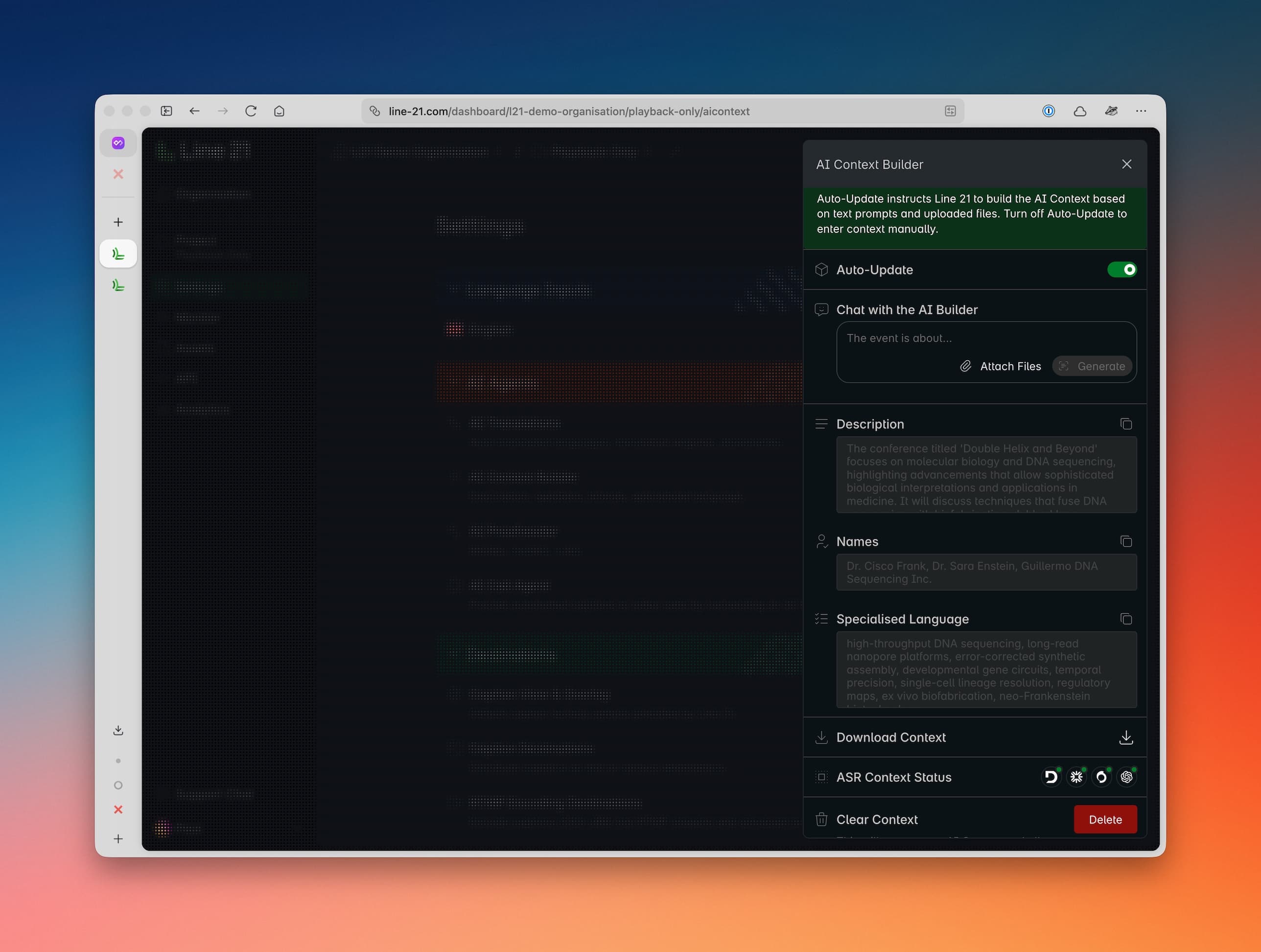This screenshot has height=952, width=1261.
Task: Click the Deepgram ASR status icon
Action: tap(1051, 776)
